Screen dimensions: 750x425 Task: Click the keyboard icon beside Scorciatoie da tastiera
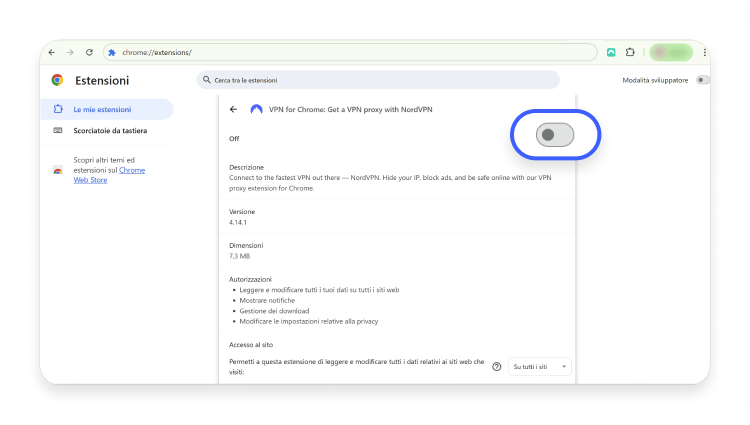(x=58, y=131)
